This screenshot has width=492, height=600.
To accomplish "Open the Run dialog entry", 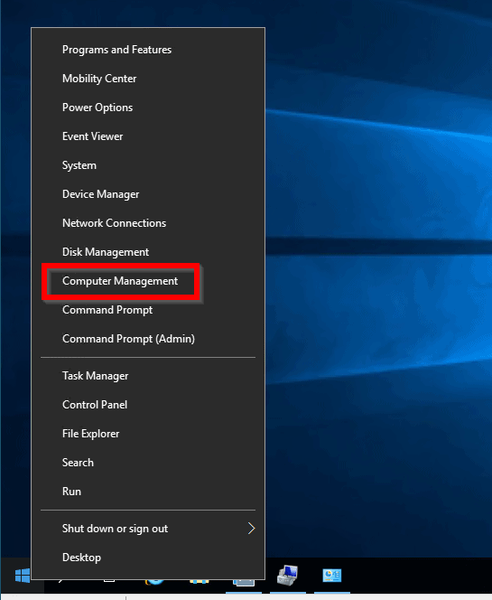I will (148, 491).
